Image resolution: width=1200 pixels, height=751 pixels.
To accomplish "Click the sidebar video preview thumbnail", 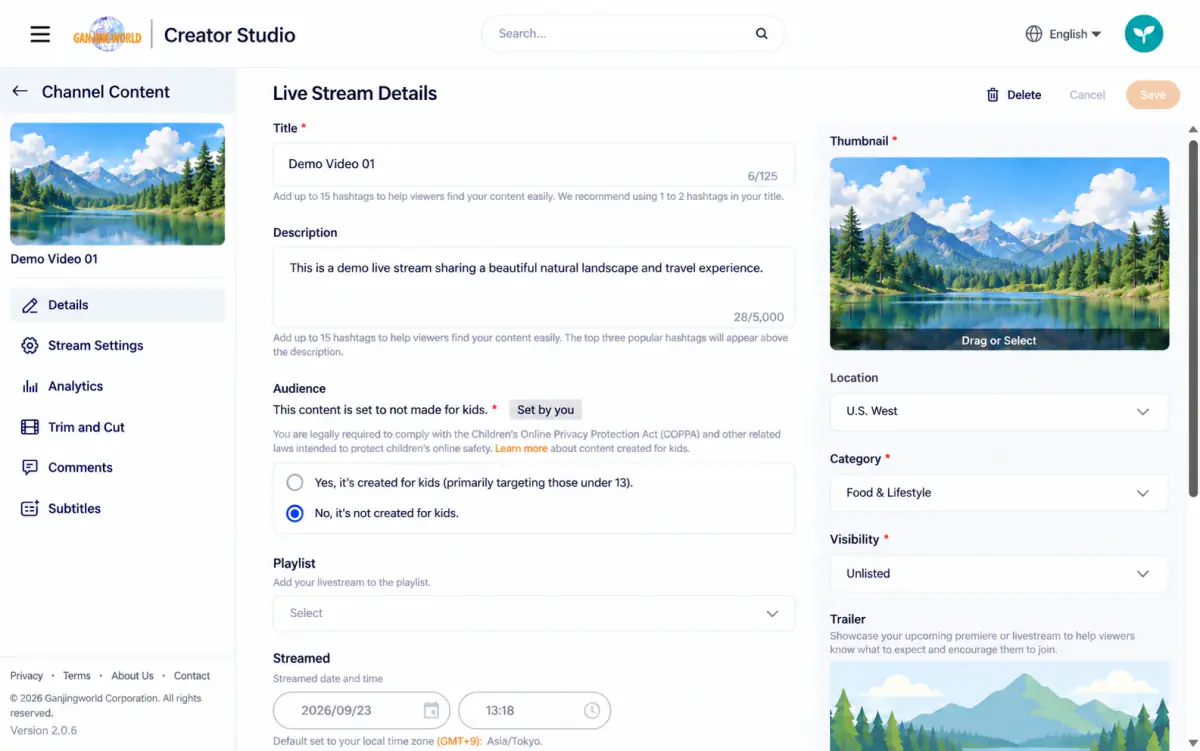I will click(x=117, y=184).
